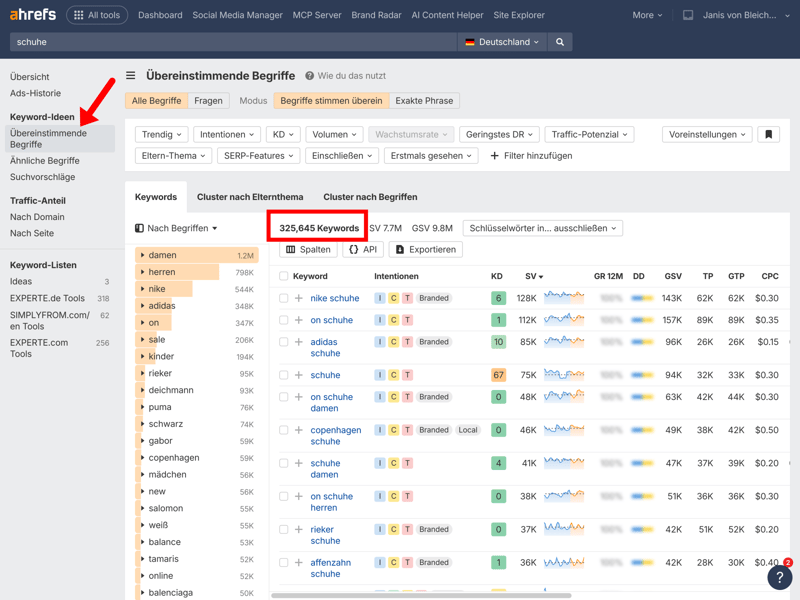The height and width of the screenshot is (600, 800).
Task: Click the keyword search input field
Action: point(230,42)
